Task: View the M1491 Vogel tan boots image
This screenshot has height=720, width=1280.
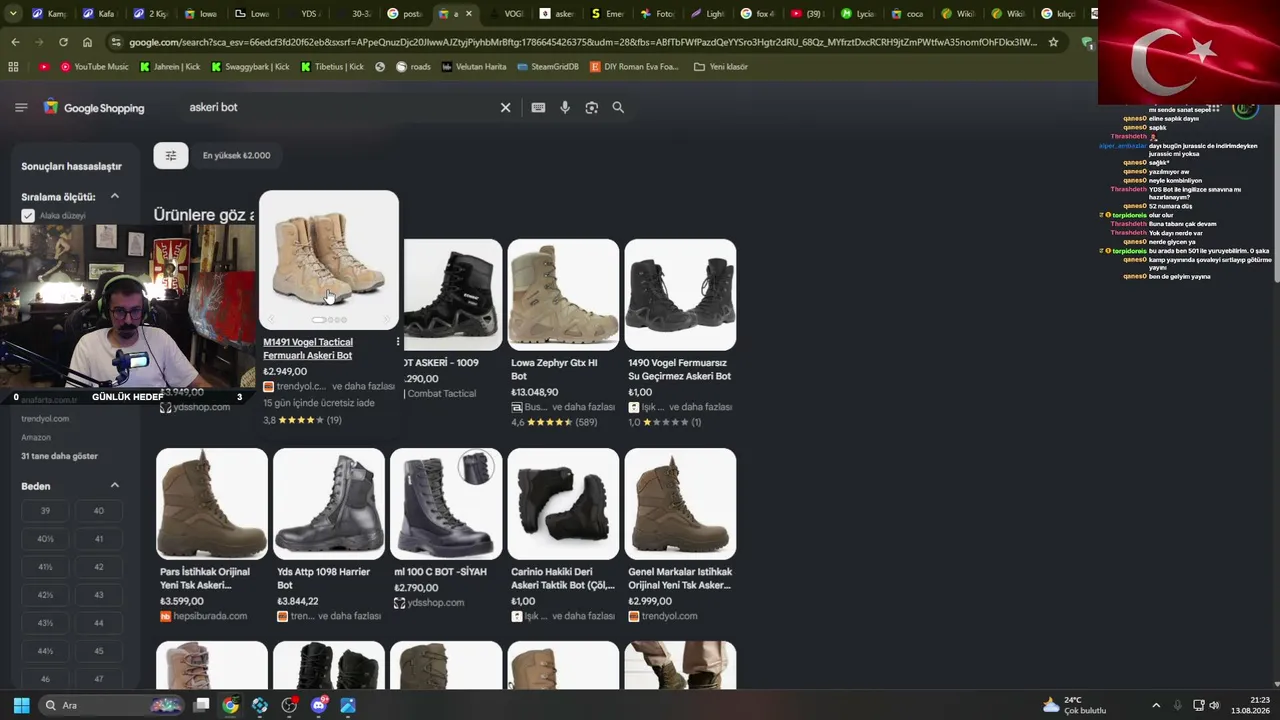Action: tap(329, 259)
